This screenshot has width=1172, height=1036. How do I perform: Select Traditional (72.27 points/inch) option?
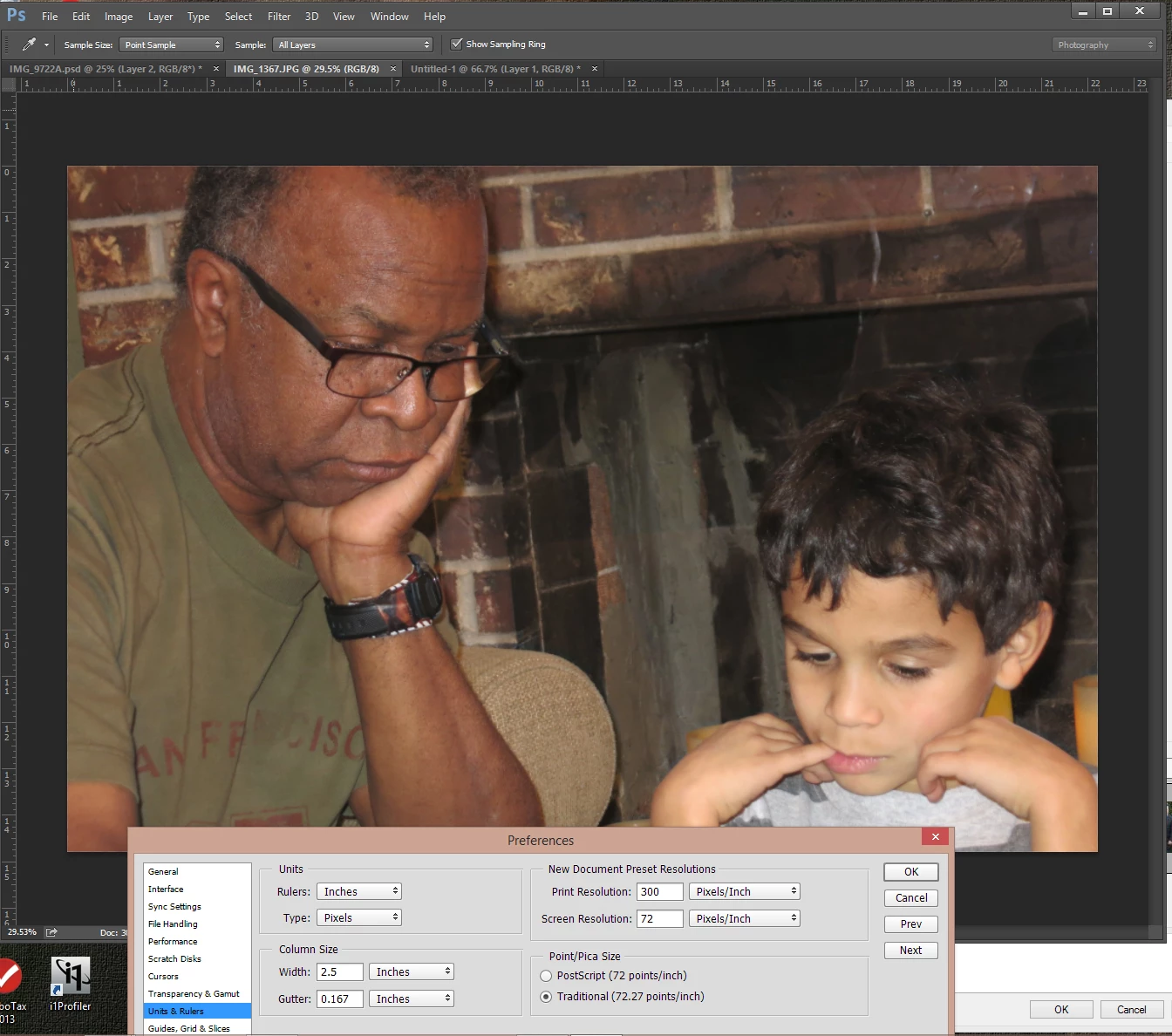pyautogui.click(x=546, y=997)
